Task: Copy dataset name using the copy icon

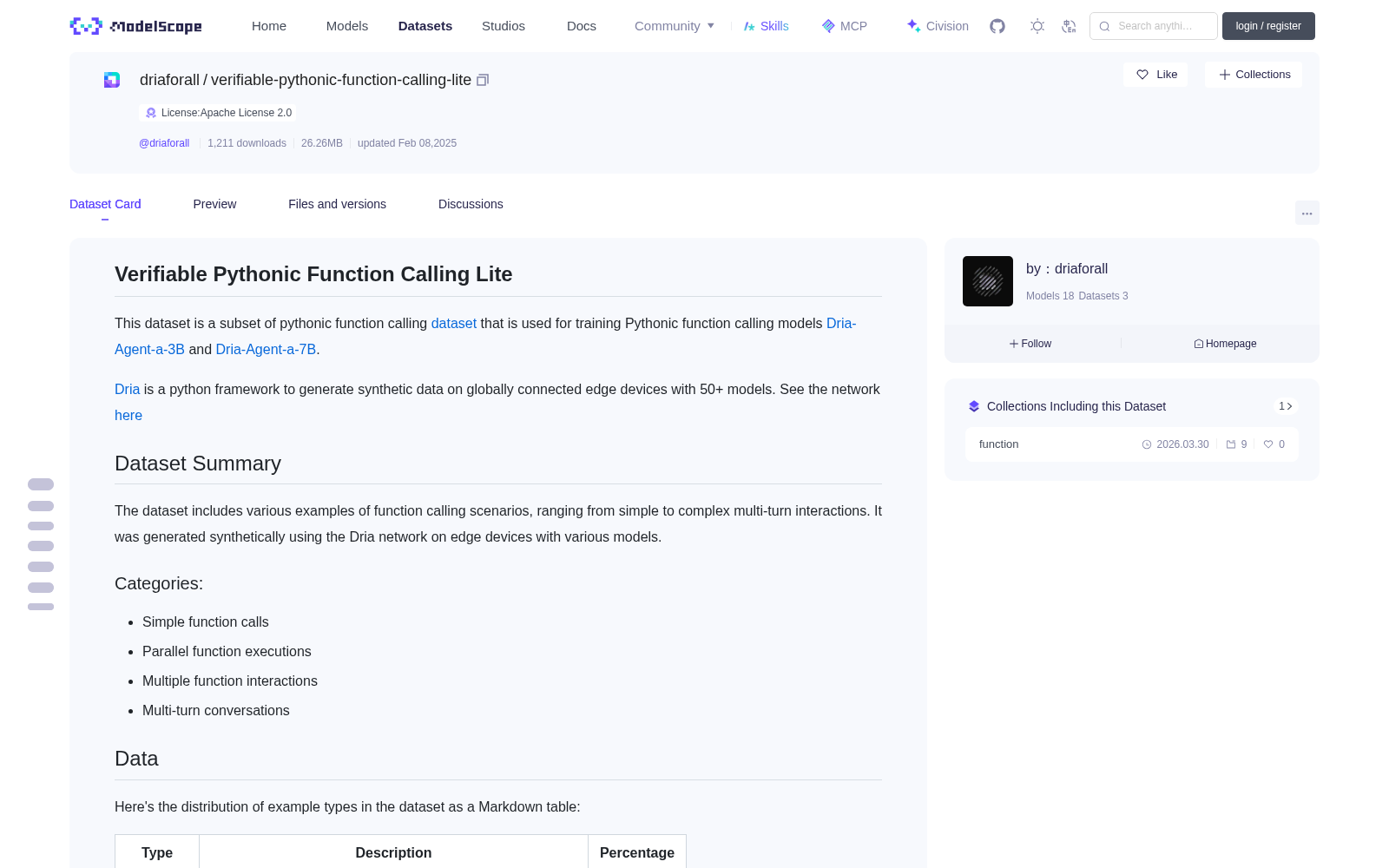Action: pyautogui.click(x=483, y=80)
